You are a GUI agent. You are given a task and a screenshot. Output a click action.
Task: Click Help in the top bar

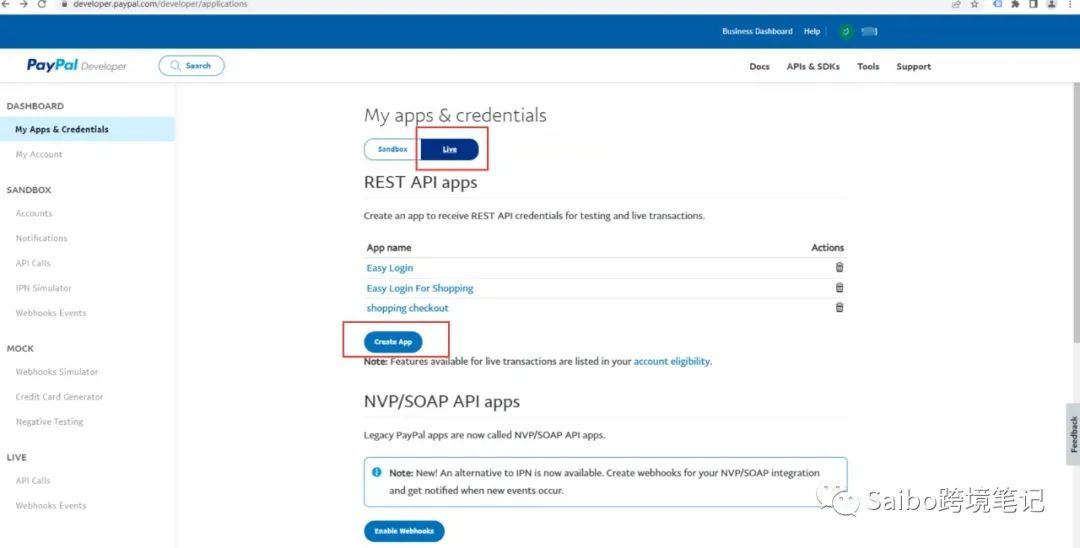812,32
